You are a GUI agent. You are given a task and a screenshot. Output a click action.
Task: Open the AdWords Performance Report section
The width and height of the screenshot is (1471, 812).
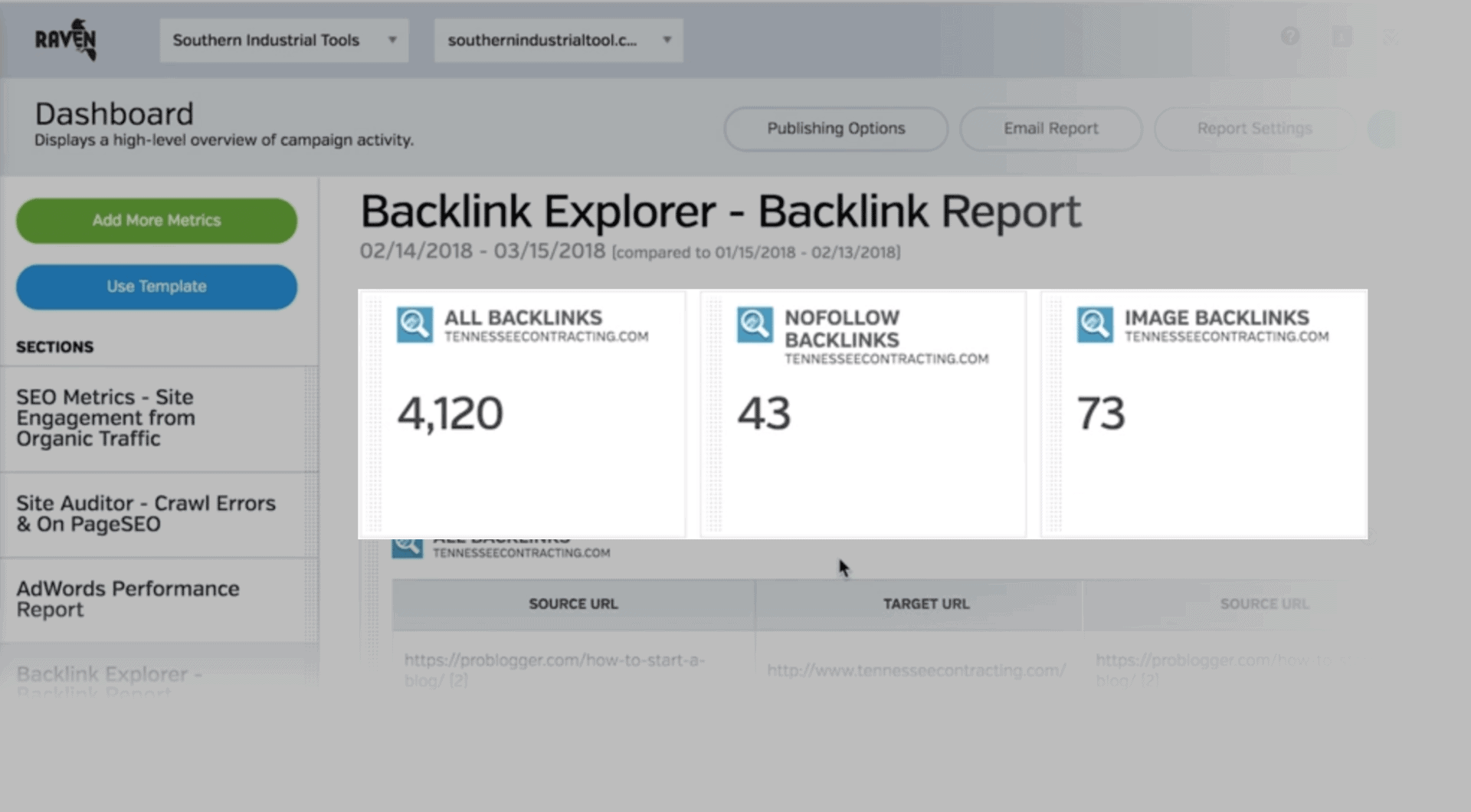(x=127, y=599)
